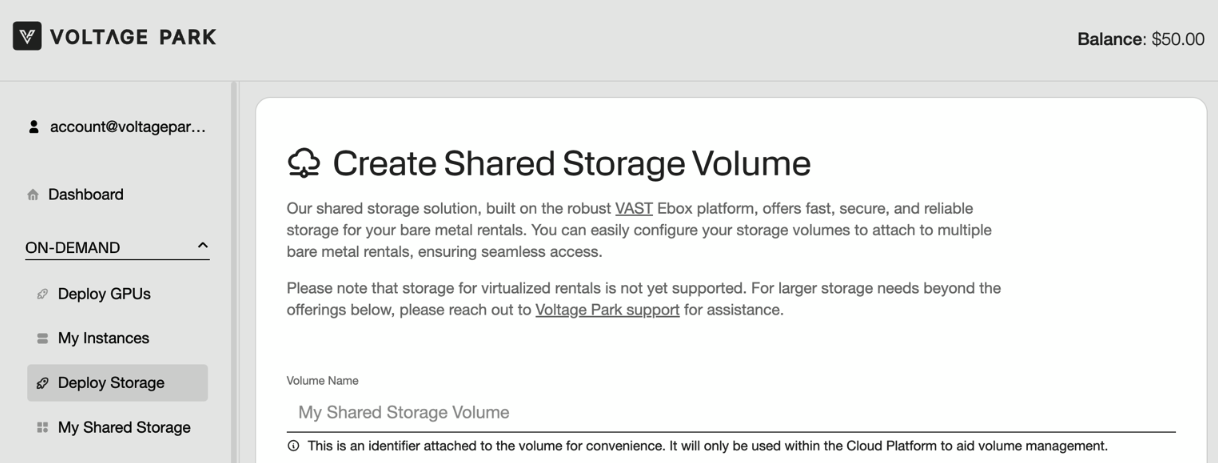1218x463 pixels.
Task: Click the sidebar vertical scrollbar
Action: 234,270
